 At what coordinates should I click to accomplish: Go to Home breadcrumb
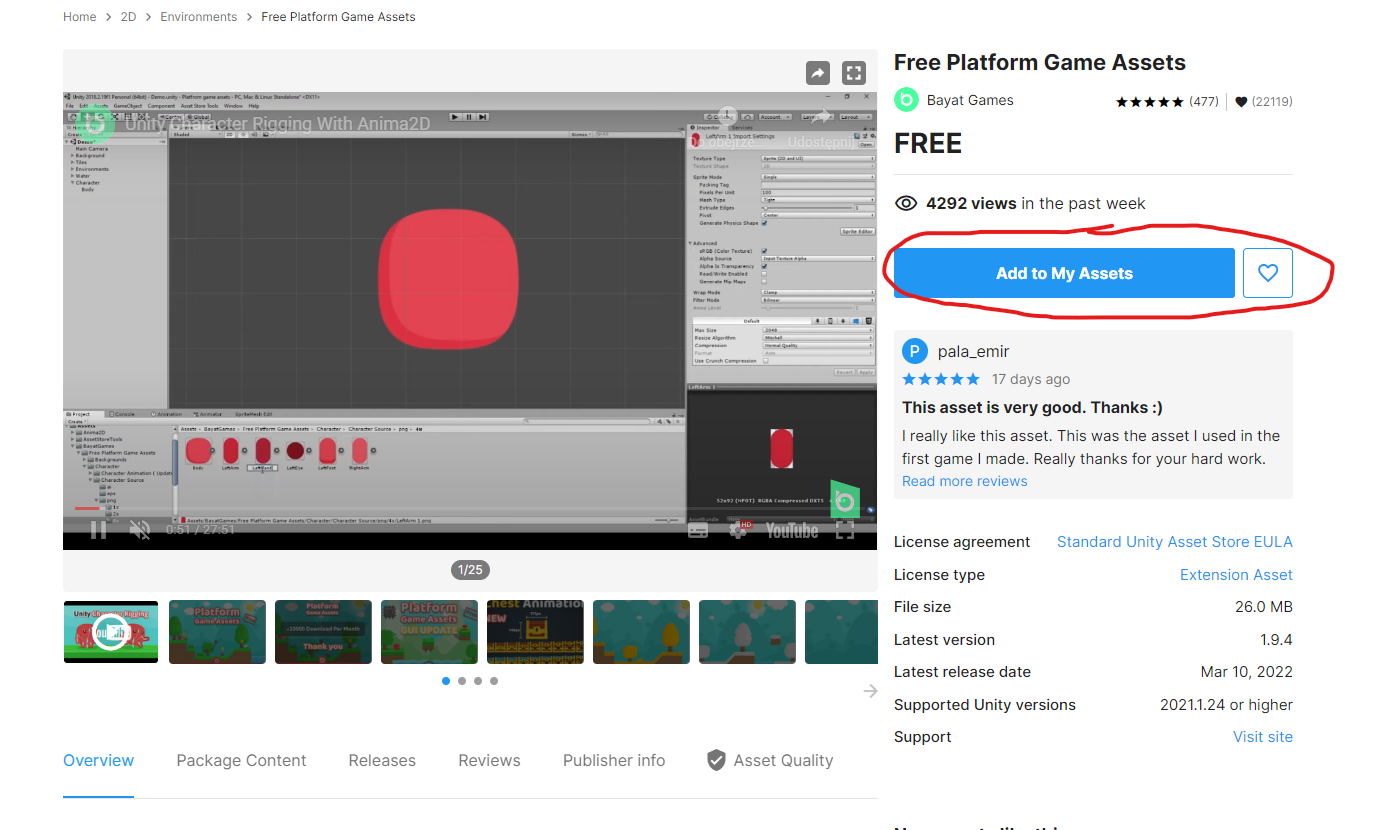[x=80, y=17]
